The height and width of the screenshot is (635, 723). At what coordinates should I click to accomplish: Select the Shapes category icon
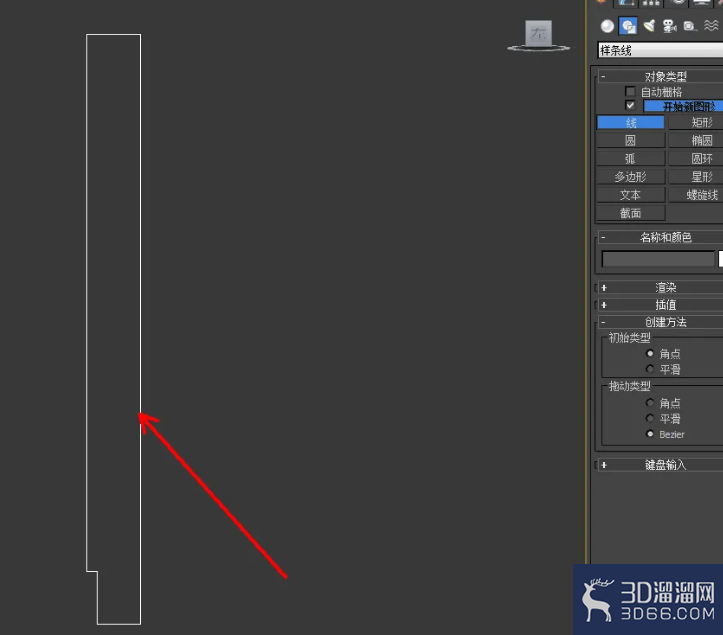(x=628, y=26)
